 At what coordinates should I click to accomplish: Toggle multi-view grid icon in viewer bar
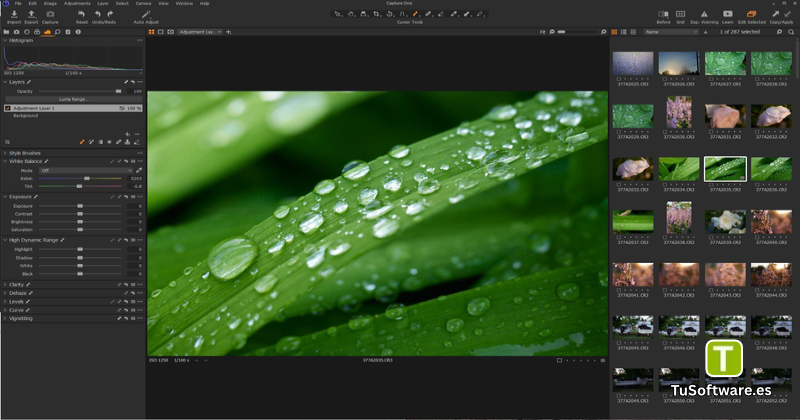tap(152, 32)
